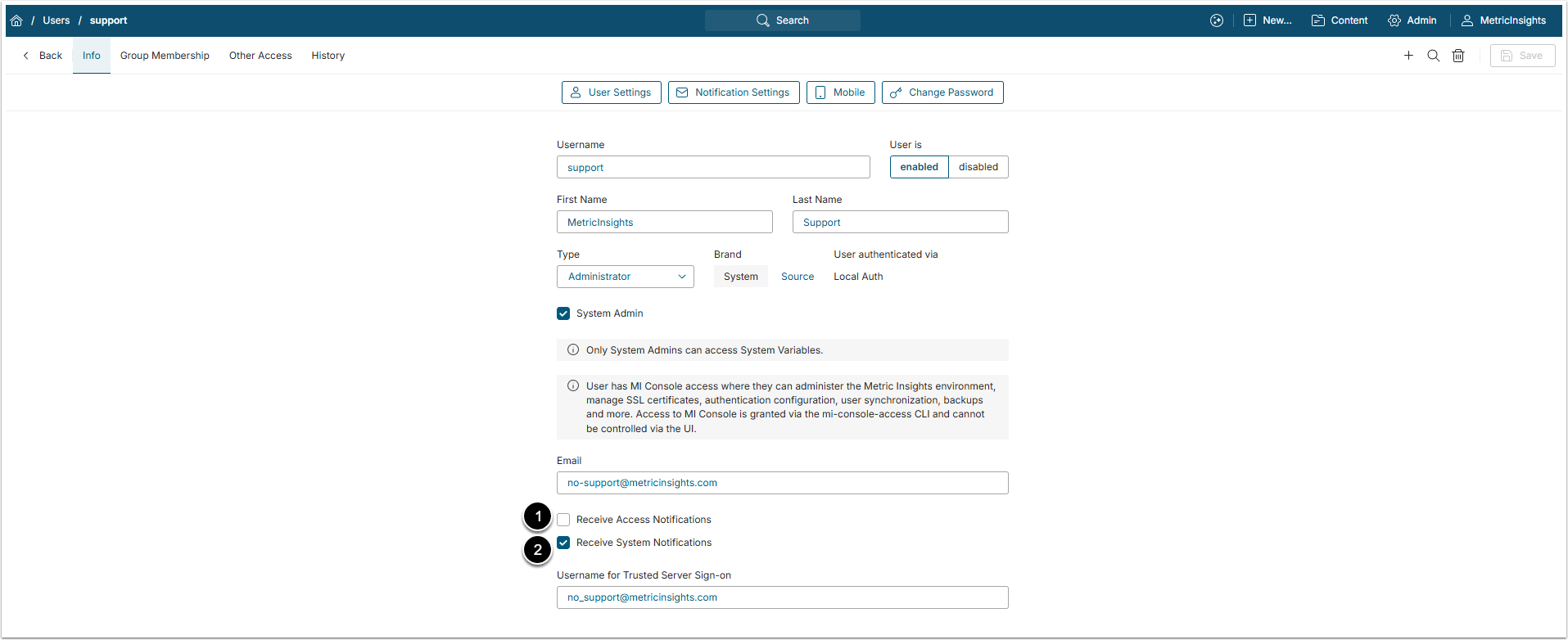Switch to Group Membership tab
Screen dimensions: 1568x640
point(165,56)
